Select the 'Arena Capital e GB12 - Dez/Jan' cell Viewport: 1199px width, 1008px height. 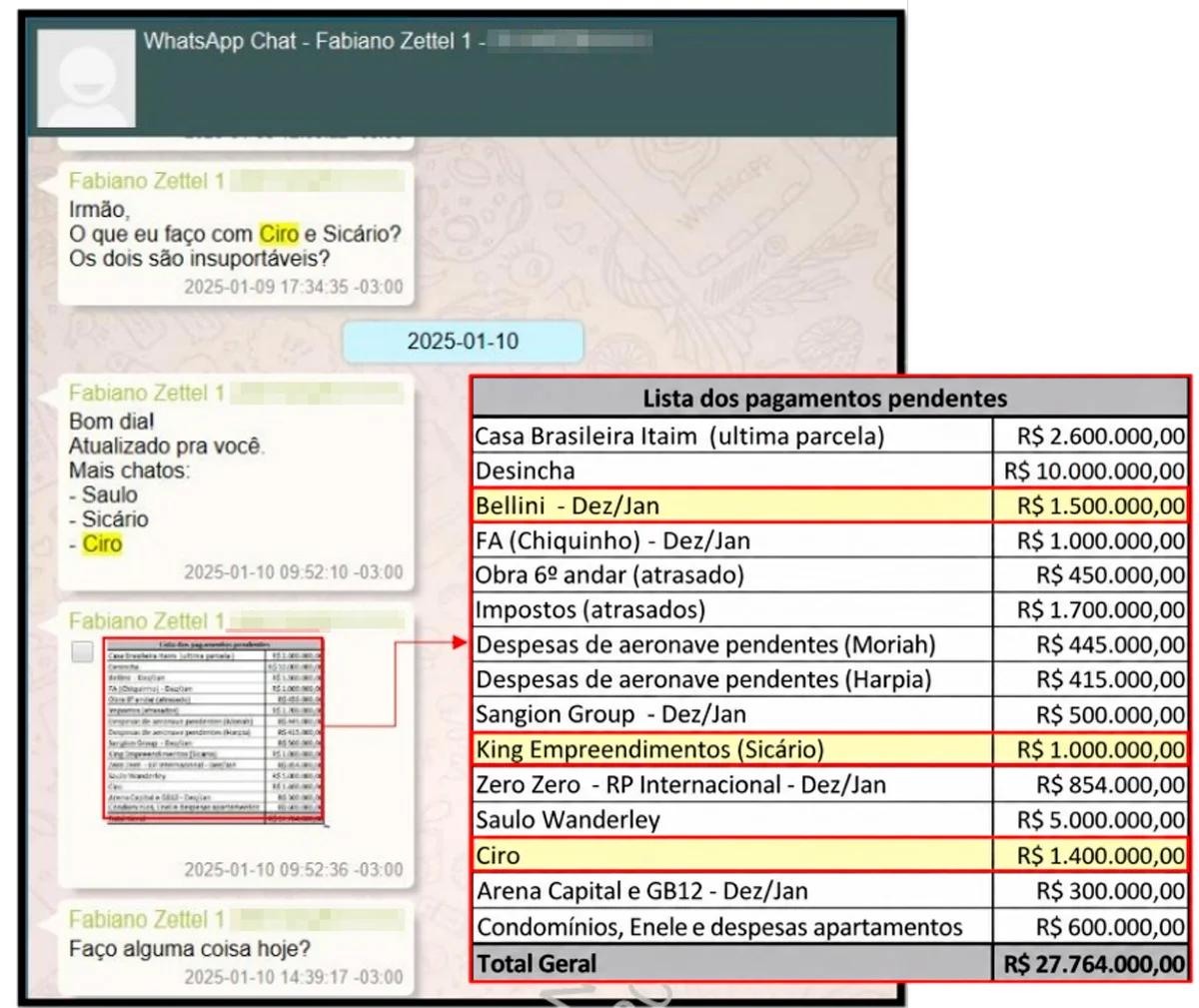[732, 891]
